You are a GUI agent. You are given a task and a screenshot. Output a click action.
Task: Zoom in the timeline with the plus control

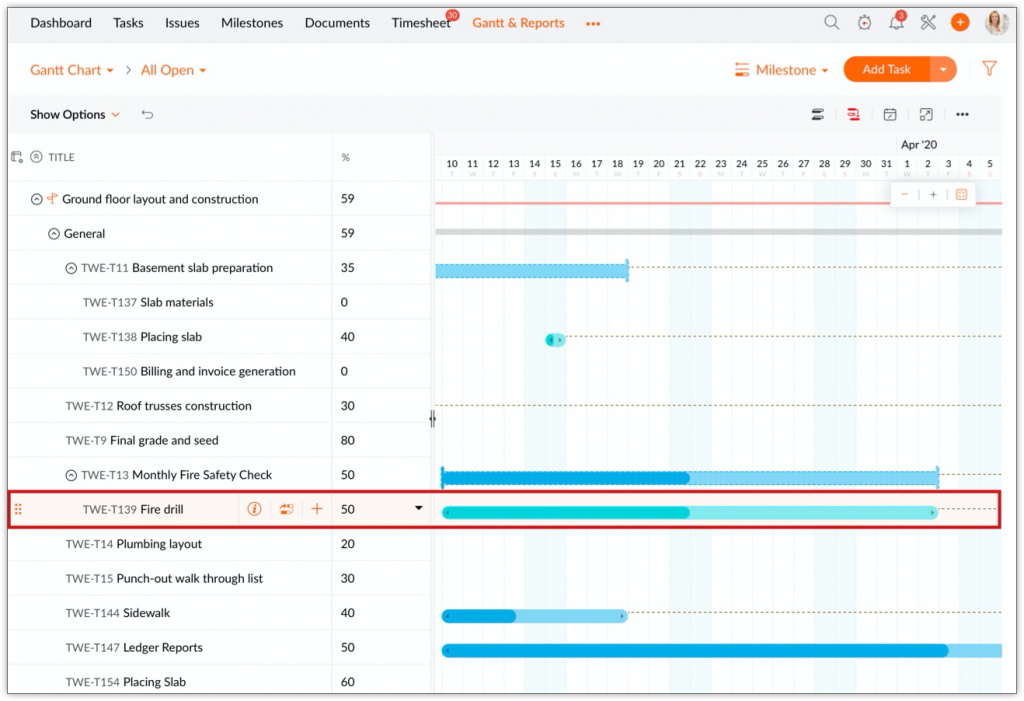point(932,194)
